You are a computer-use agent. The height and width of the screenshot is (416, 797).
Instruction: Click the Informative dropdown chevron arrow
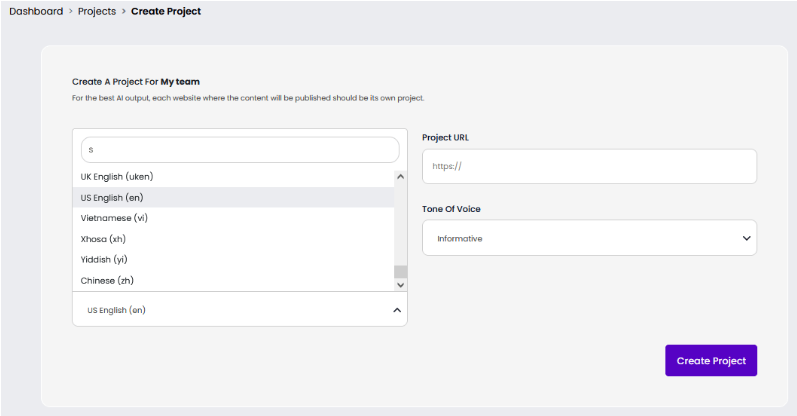coord(746,238)
